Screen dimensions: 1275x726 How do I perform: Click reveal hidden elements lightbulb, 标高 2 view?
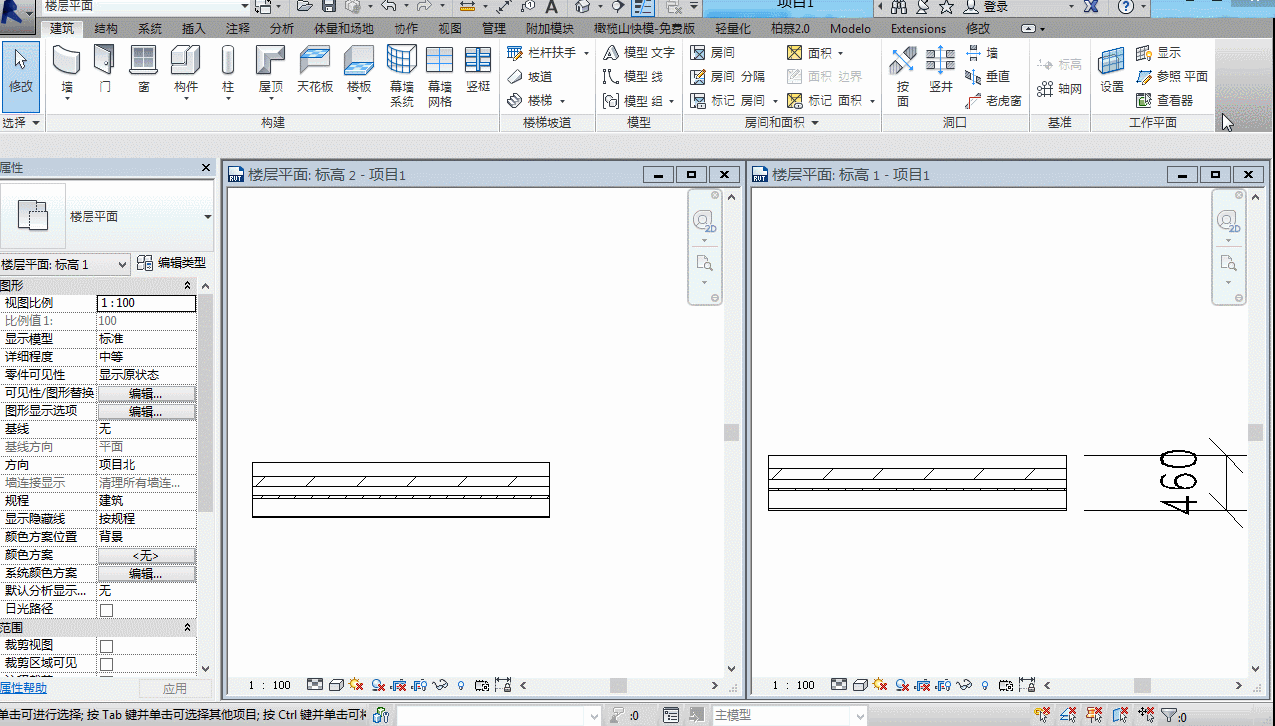pos(461,685)
